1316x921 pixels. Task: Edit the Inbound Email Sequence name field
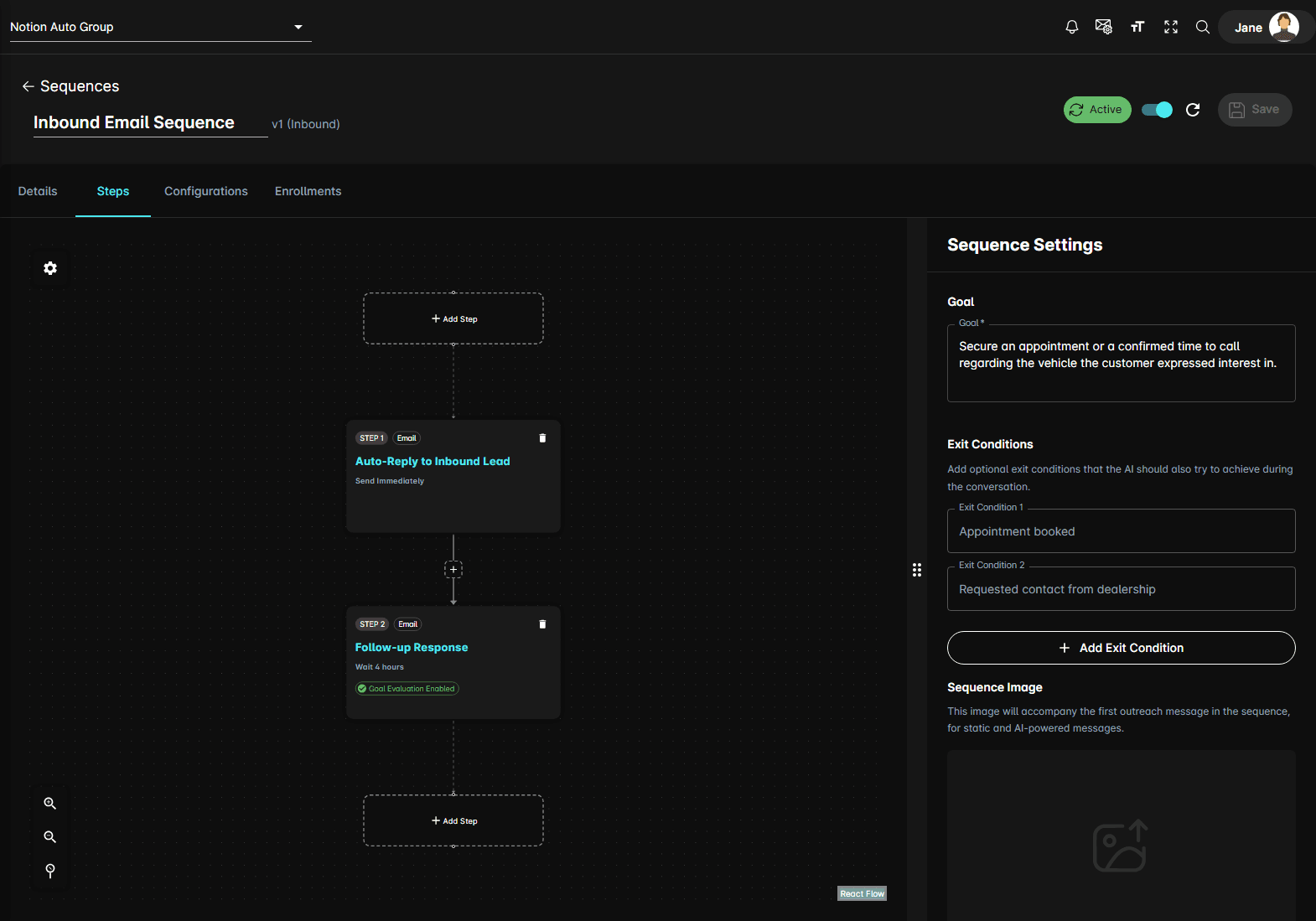[x=151, y=122]
